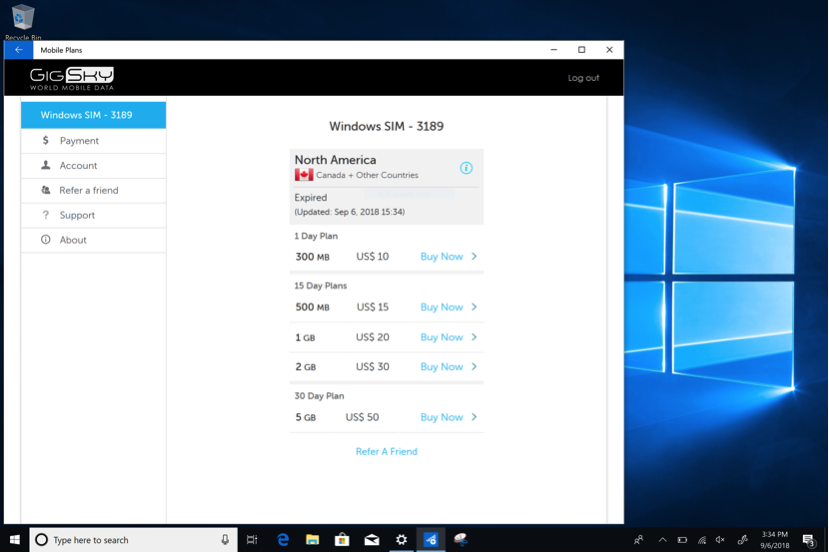Open File Explorer from the taskbar
The height and width of the screenshot is (553, 829).
312,540
